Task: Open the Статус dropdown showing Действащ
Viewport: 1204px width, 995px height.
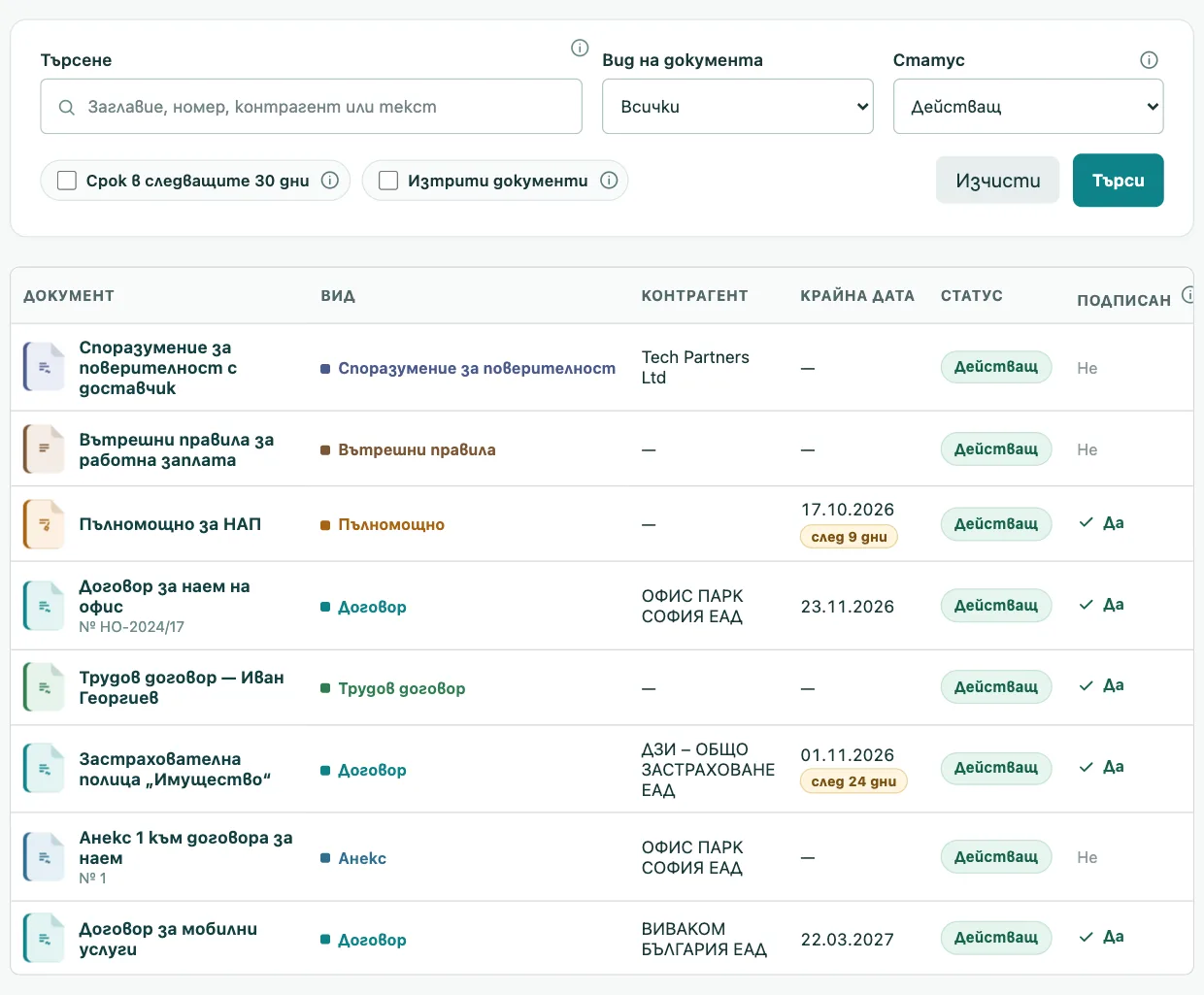Action: (x=1028, y=107)
